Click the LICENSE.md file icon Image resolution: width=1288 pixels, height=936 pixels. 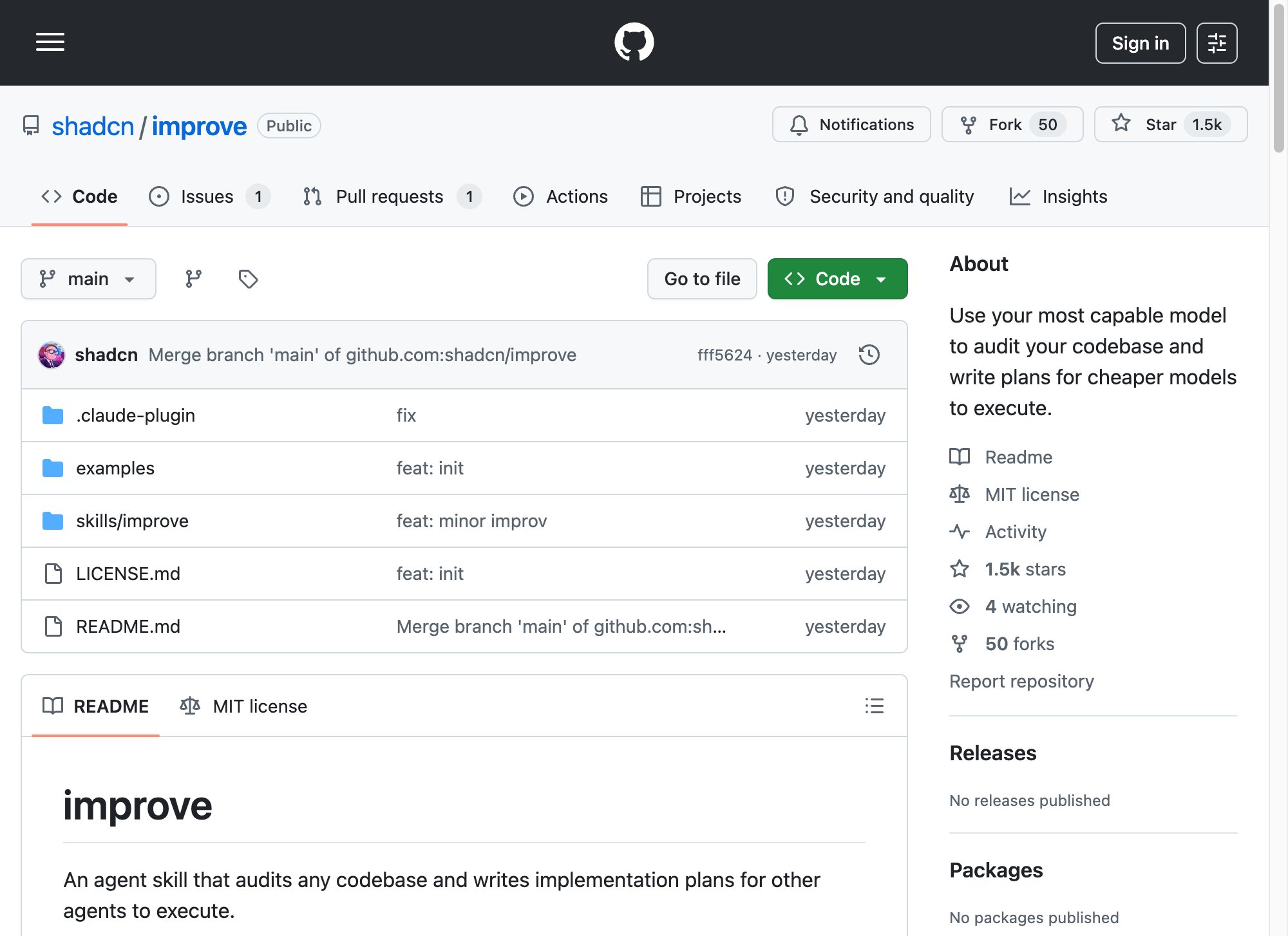(53, 574)
